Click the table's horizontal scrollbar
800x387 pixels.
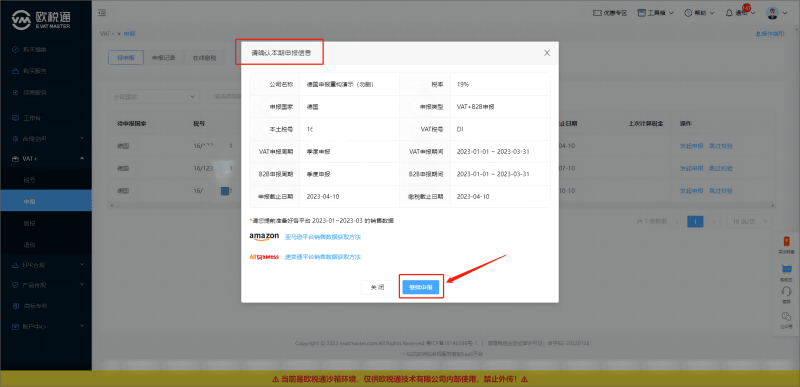tap(442, 205)
